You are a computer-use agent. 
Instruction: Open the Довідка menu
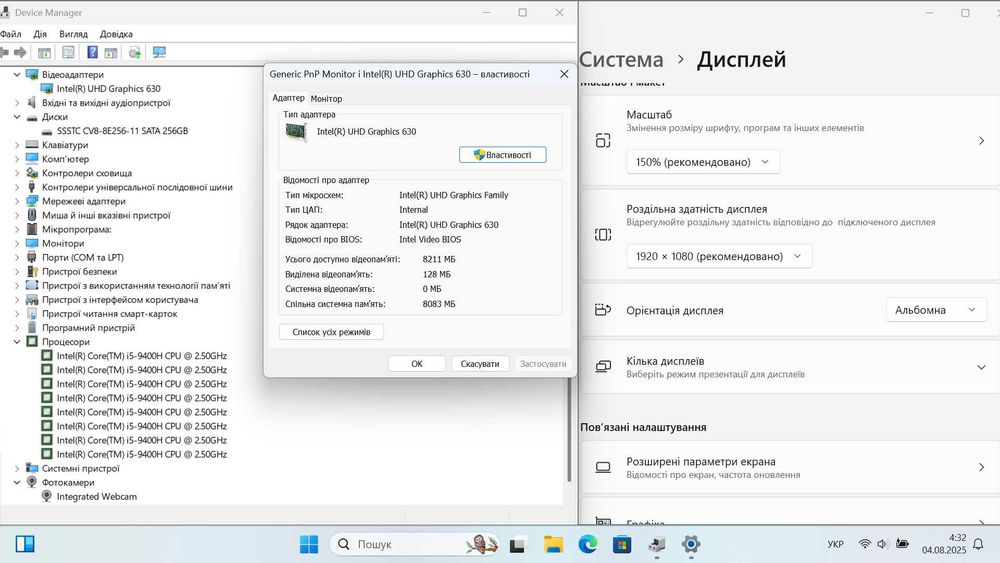[x=116, y=34]
